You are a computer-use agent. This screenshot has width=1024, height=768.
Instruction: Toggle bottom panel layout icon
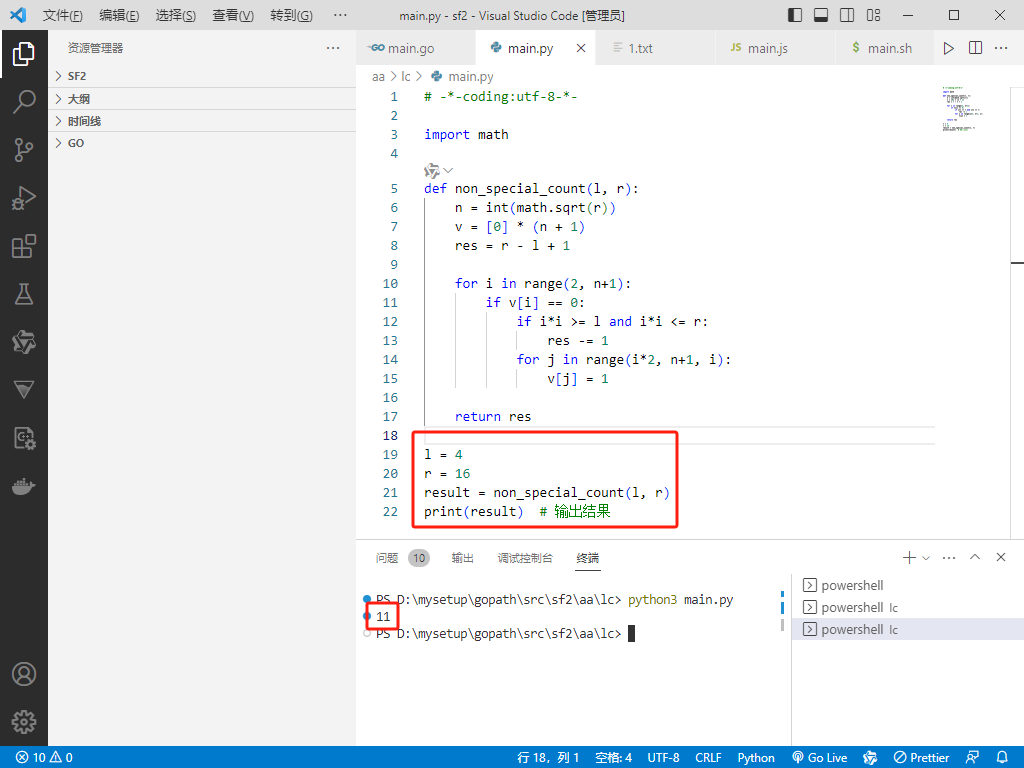tap(821, 15)
